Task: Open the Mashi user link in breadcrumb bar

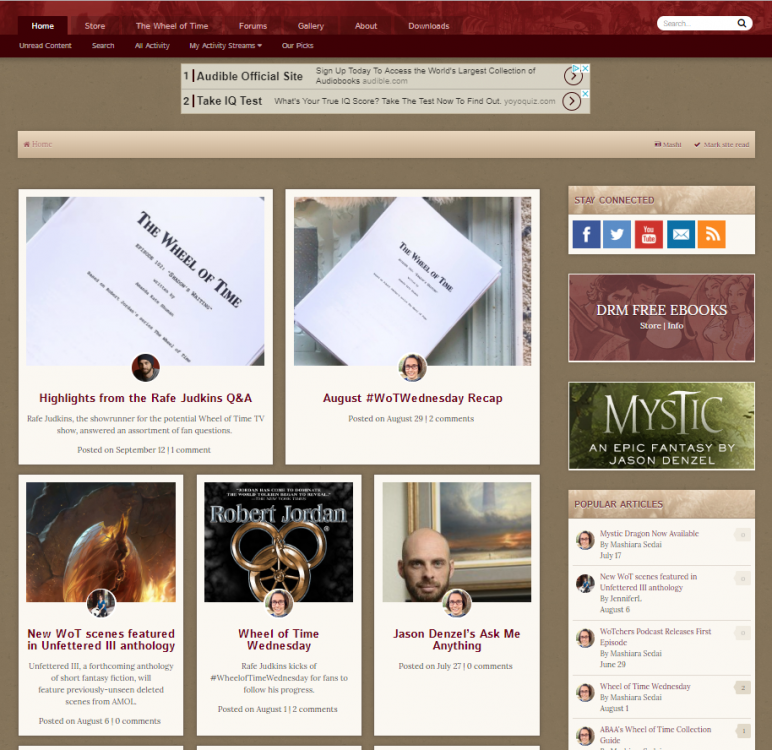Action: (x=668, y=144)
